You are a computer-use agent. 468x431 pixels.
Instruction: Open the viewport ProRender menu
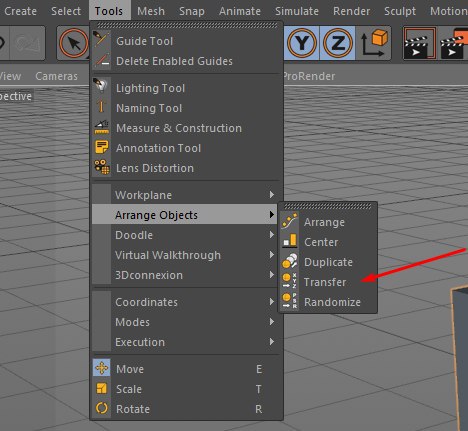(x=309, y=76)
